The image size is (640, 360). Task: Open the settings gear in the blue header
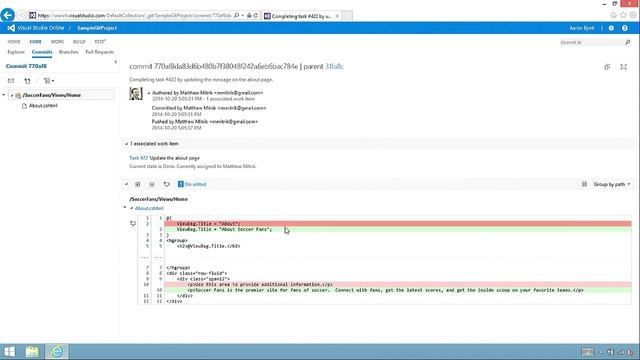coord(611,28)
